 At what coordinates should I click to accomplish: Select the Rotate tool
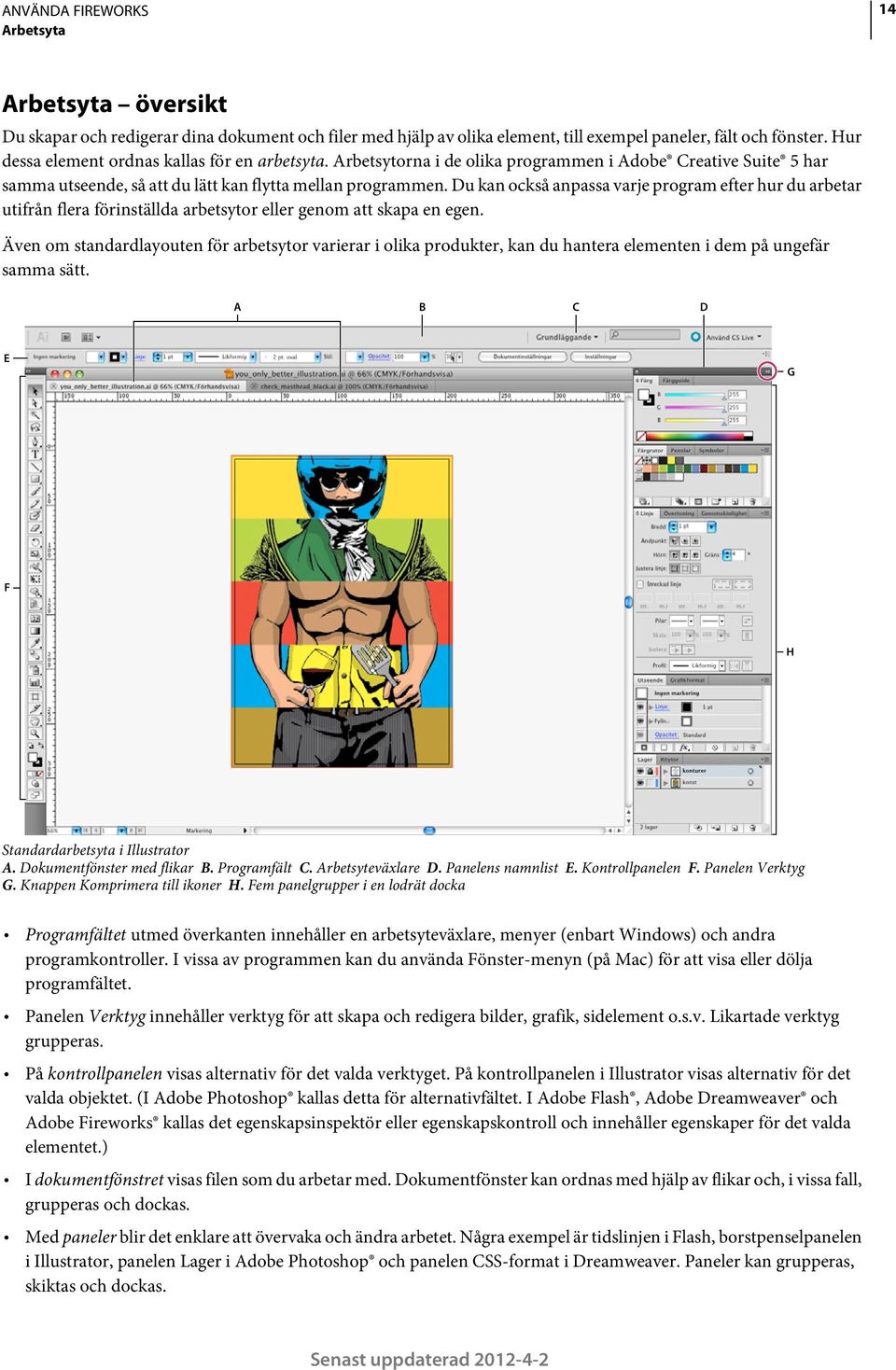(35, 541)
